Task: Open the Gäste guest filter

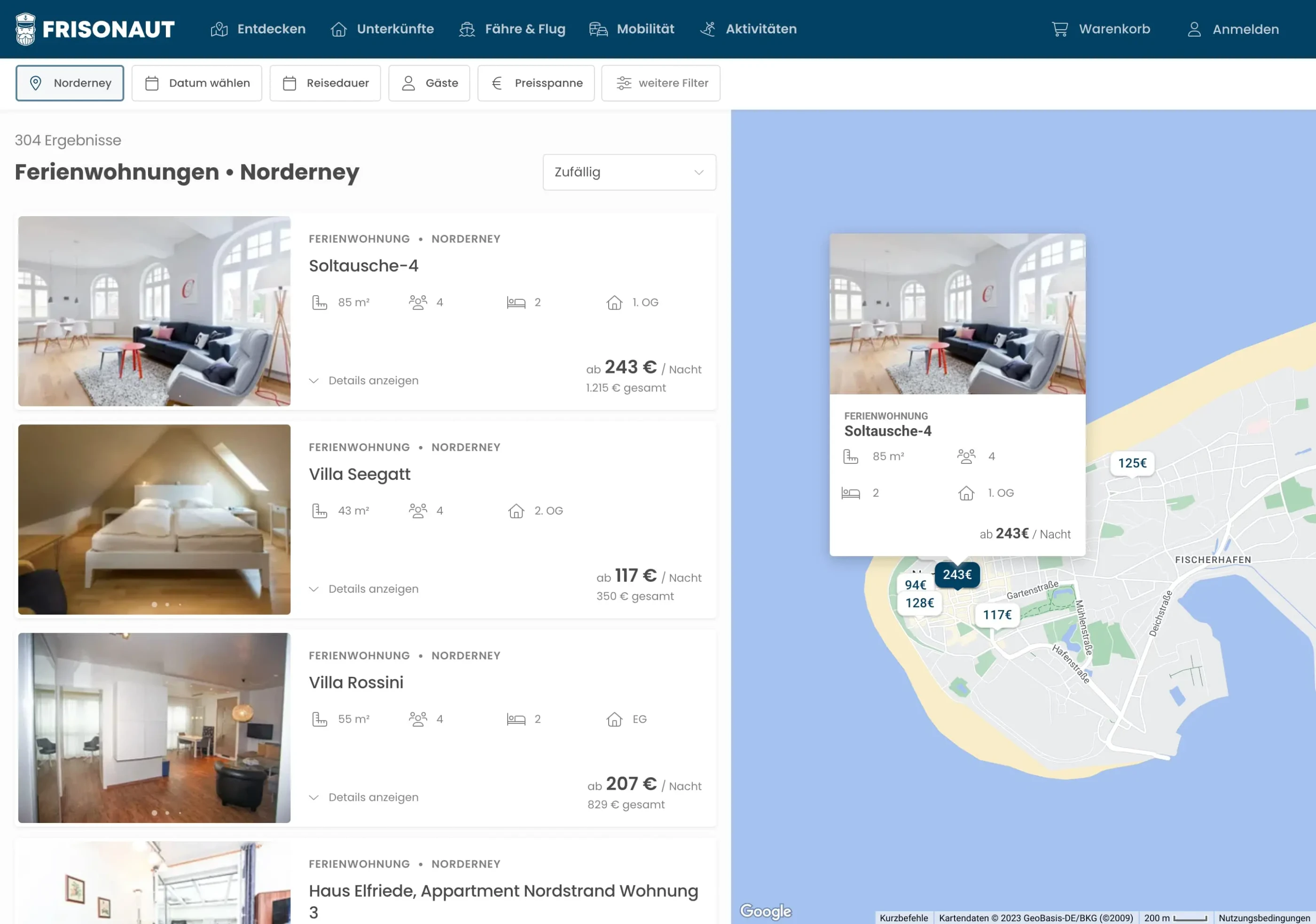Action: [429, 83]
